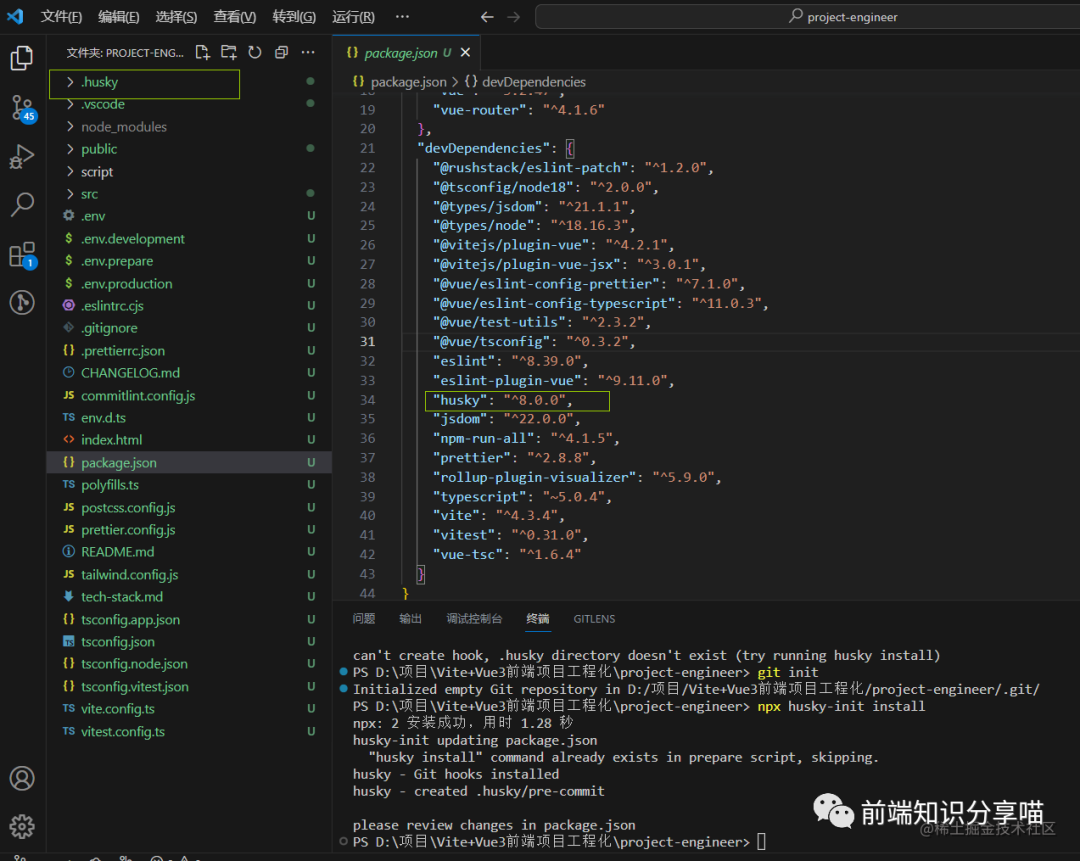Expand the node_modules folder
The height and width of the screenshot is (861, 1080).
pyautogui.click(x=189, y=127)
